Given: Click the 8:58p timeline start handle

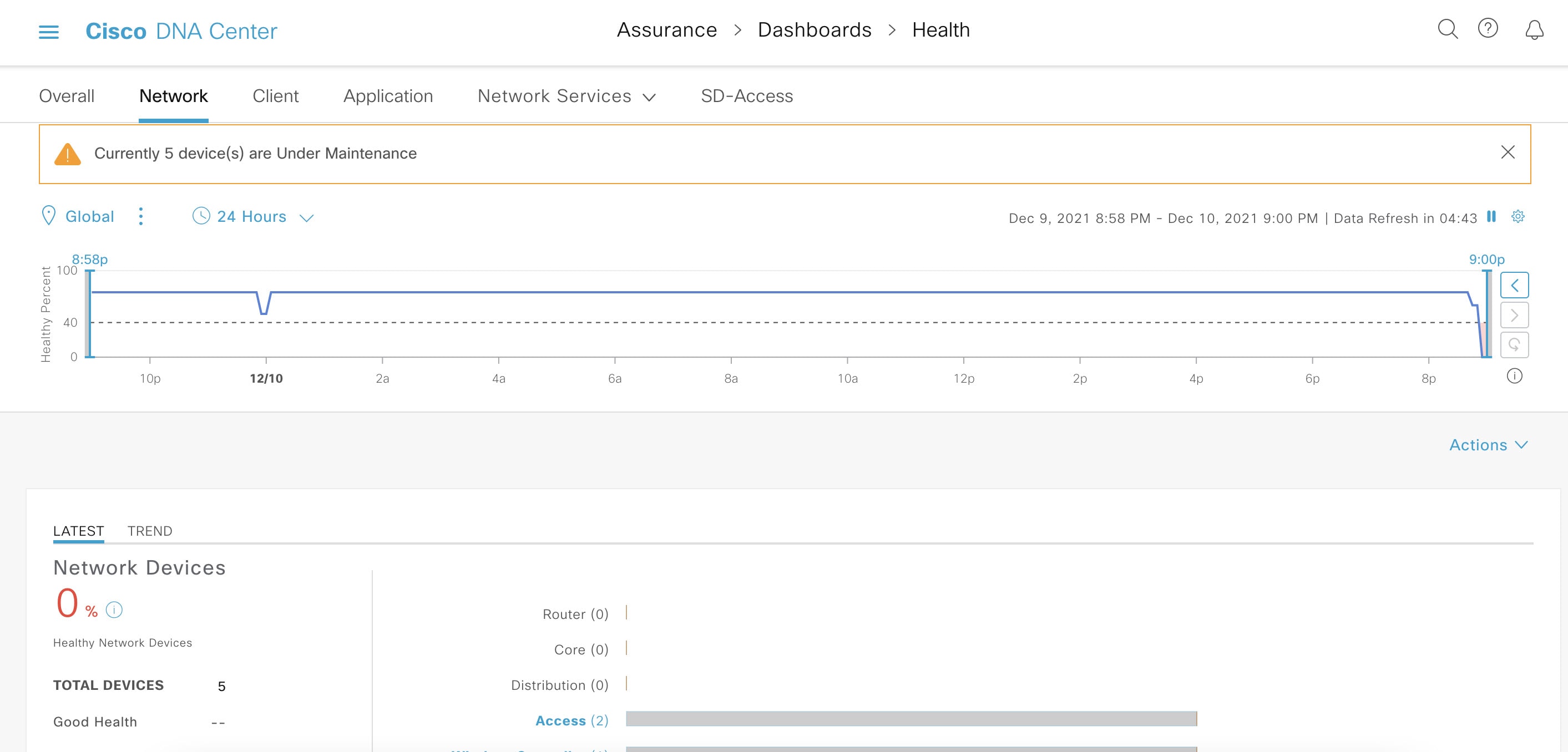Looking at the screenshot, I should pos(89,314).
